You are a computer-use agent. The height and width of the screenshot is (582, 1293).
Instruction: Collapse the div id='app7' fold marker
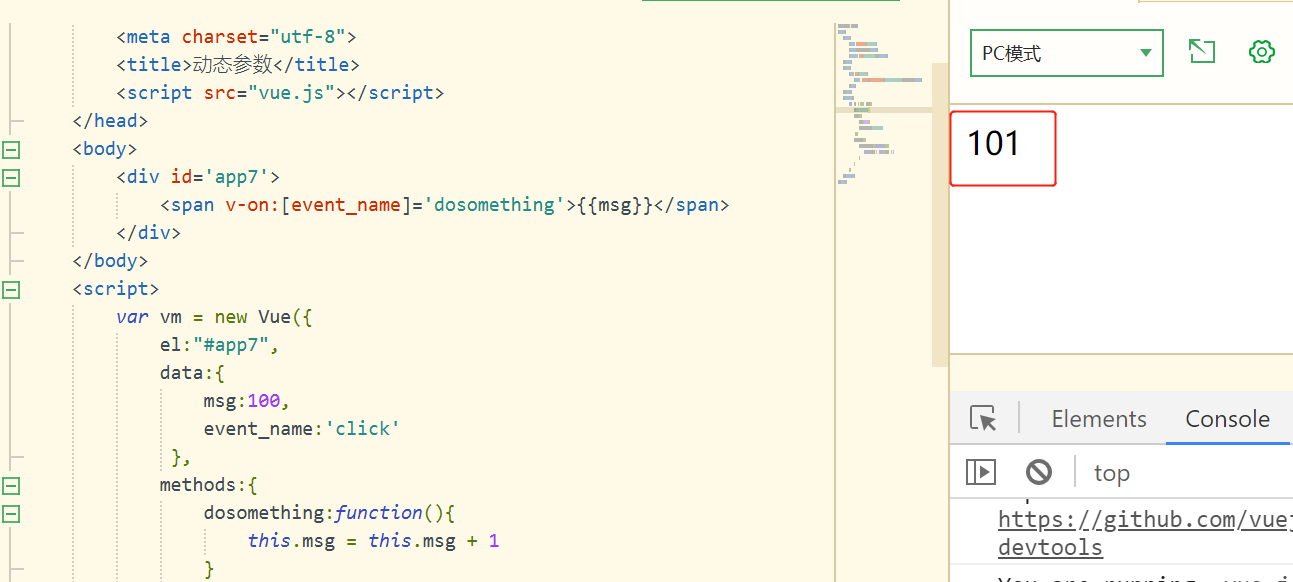[11, 177]
